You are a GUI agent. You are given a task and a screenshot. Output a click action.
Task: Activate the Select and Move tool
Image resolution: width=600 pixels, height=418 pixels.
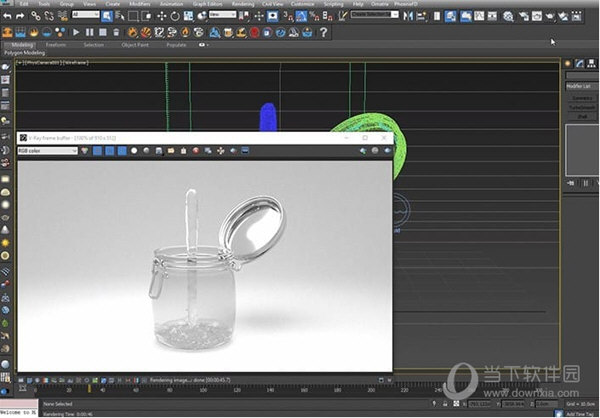(x=162, y=16)
